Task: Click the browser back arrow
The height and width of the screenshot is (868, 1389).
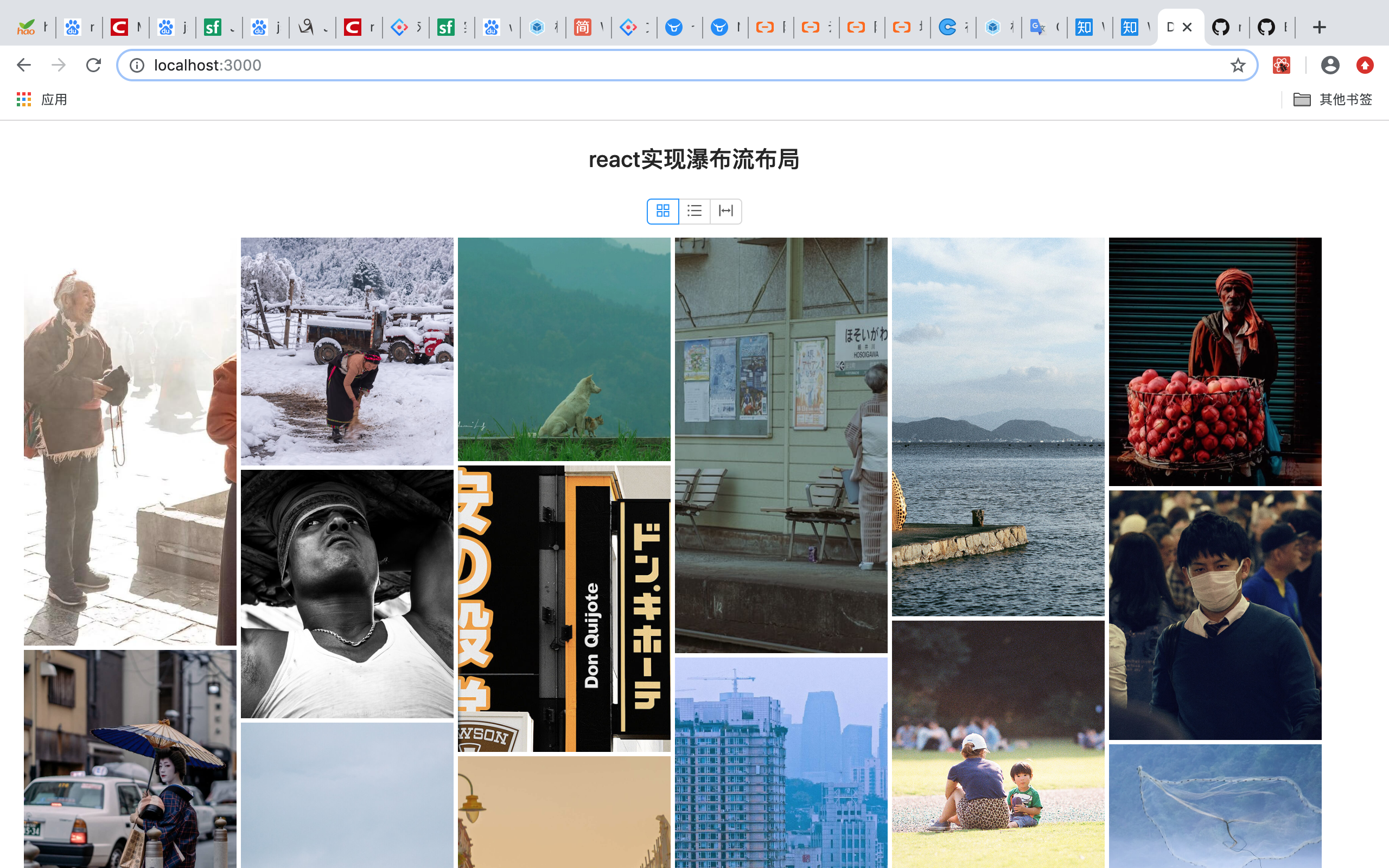Action: [23, 65]
